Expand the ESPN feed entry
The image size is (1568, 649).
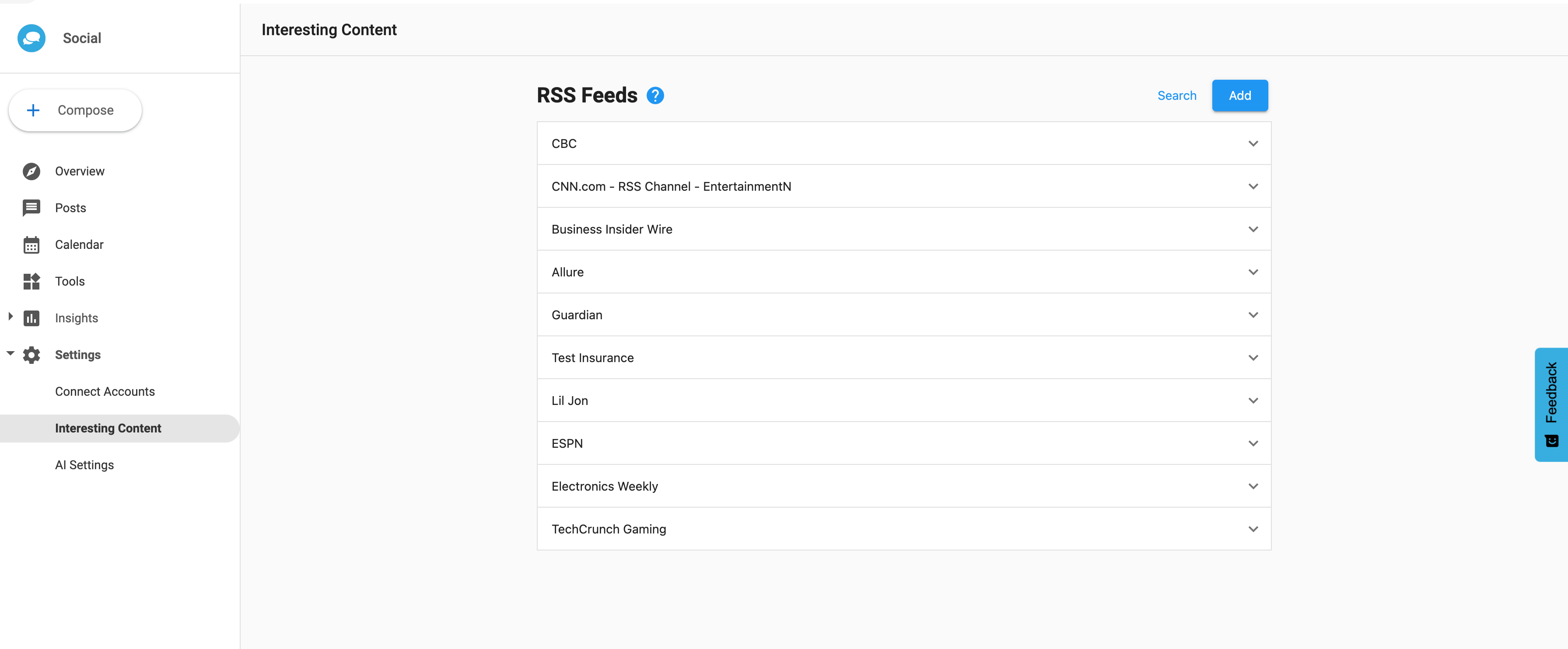point(1253,443)
